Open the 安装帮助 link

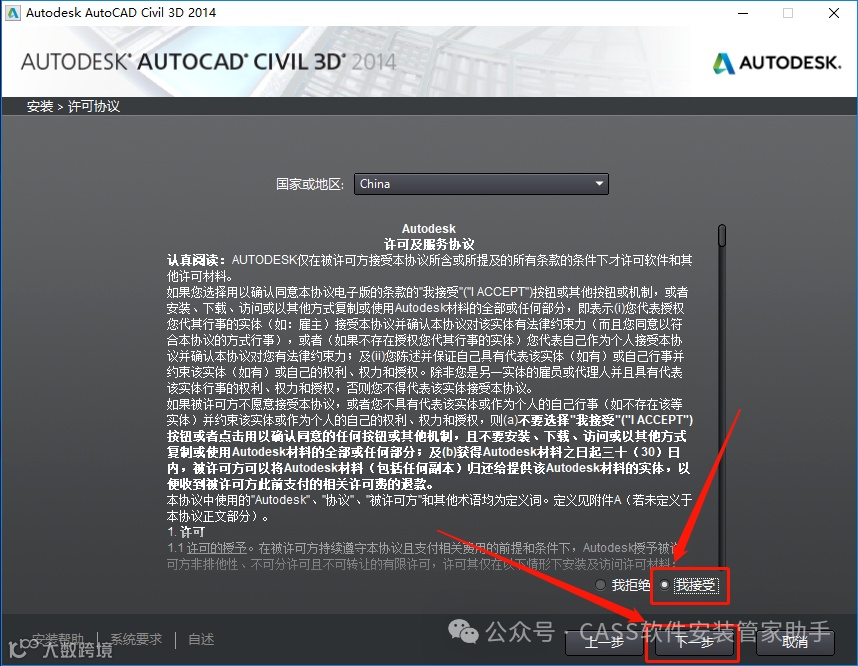point(57,639)
